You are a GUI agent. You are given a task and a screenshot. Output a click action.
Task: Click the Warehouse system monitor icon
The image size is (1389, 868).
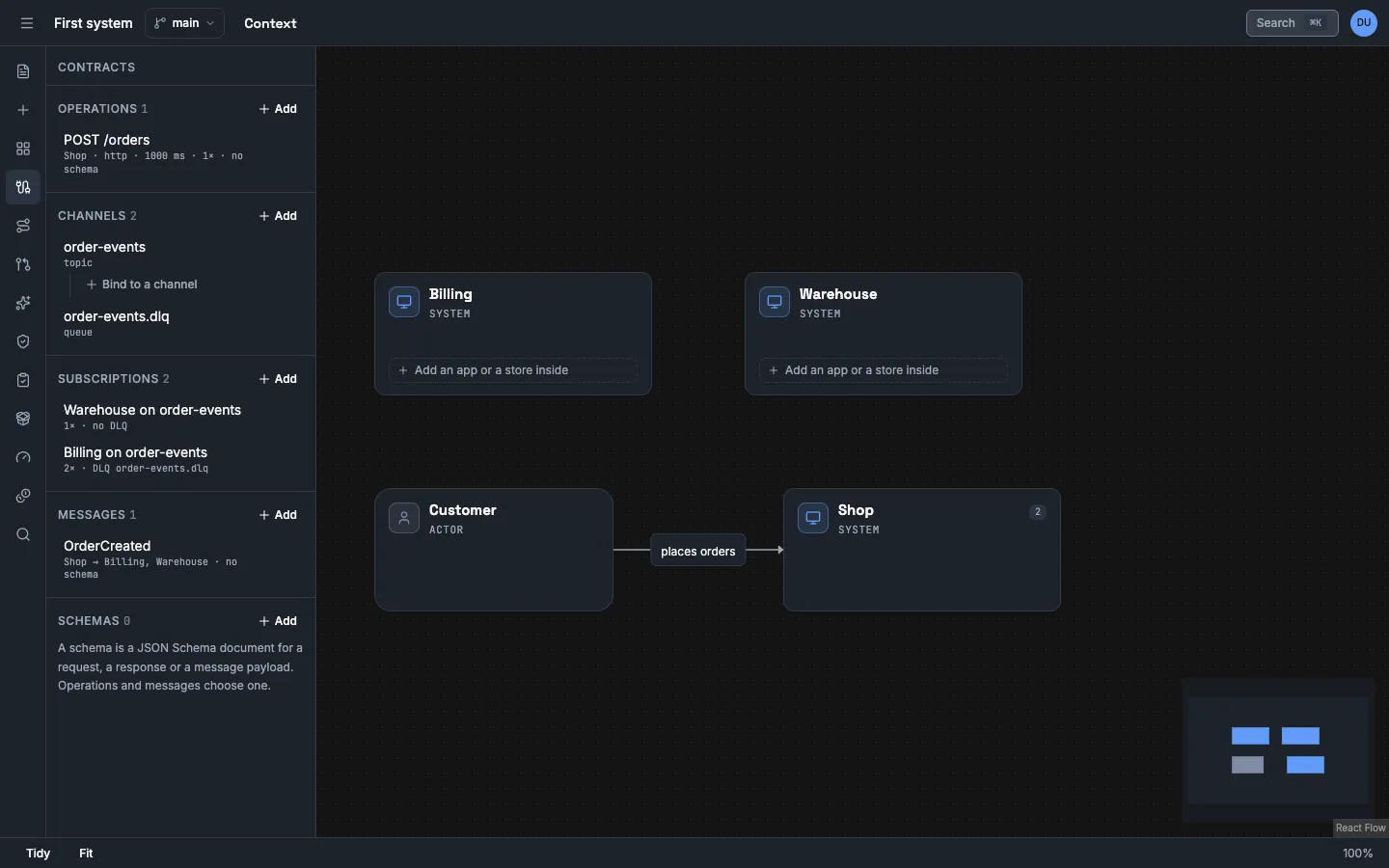tap(775, 302)
